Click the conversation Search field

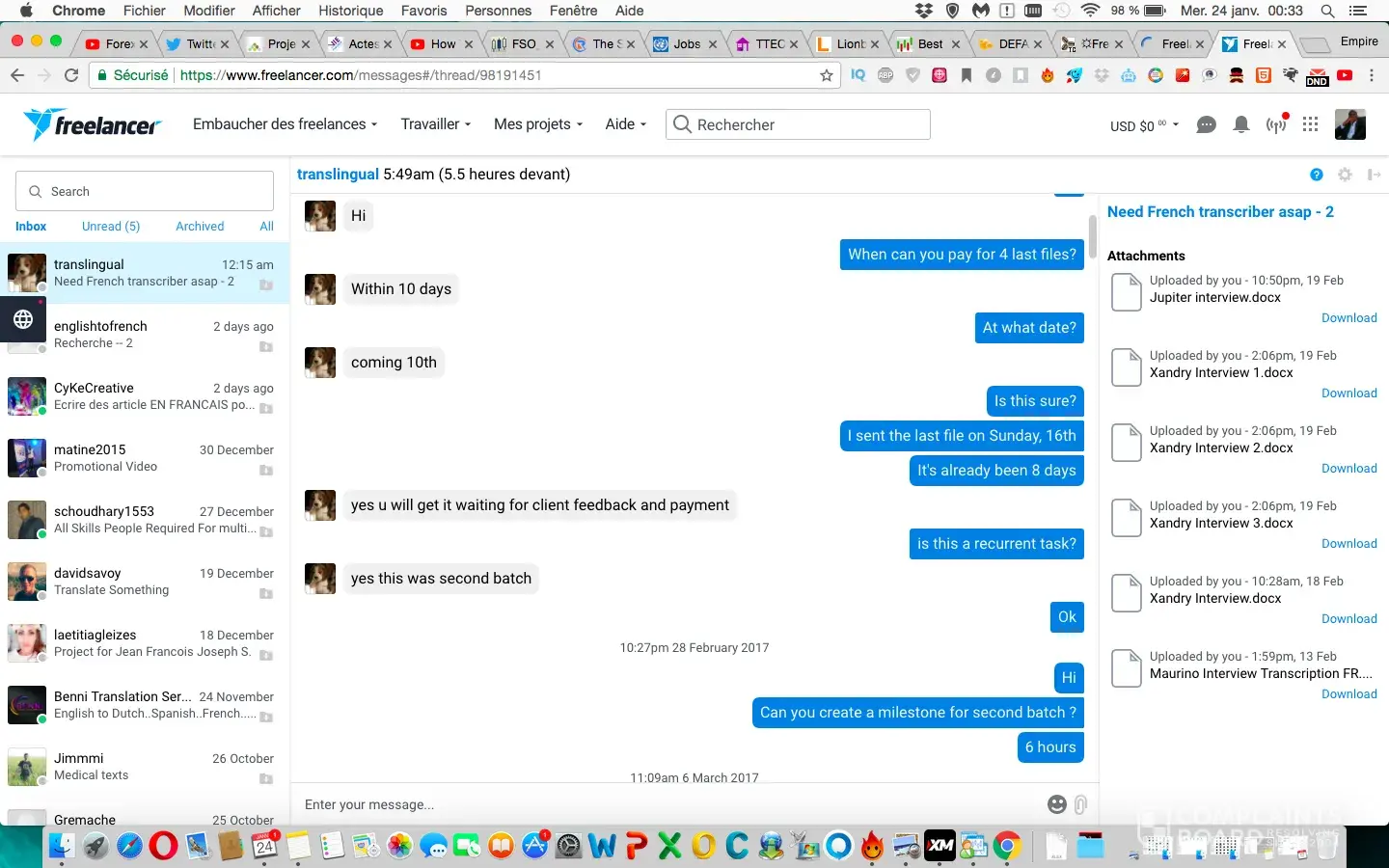145,191
